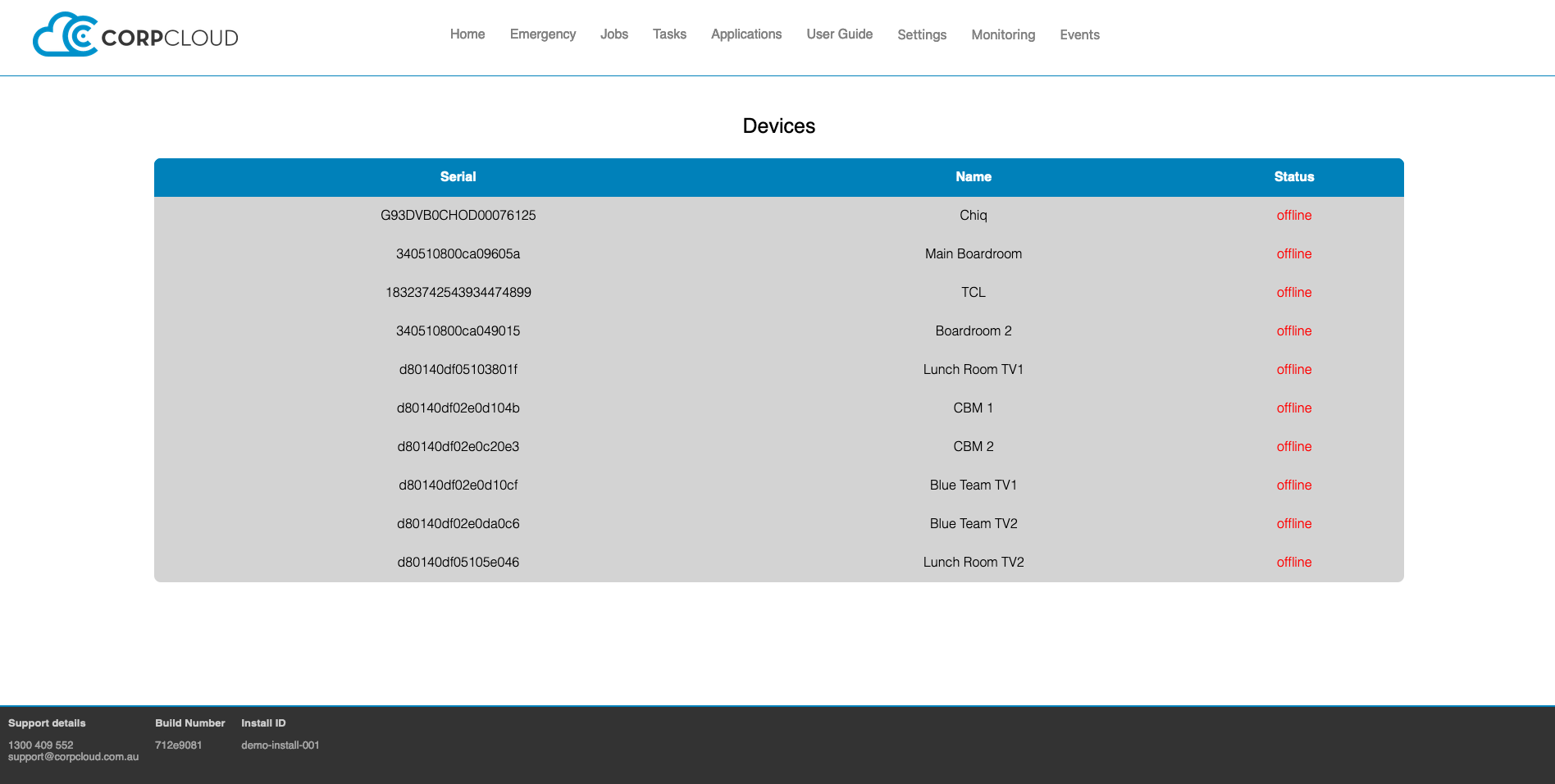Navigate to Tasks
The image size is (1555, 784).
pos(669,34)
